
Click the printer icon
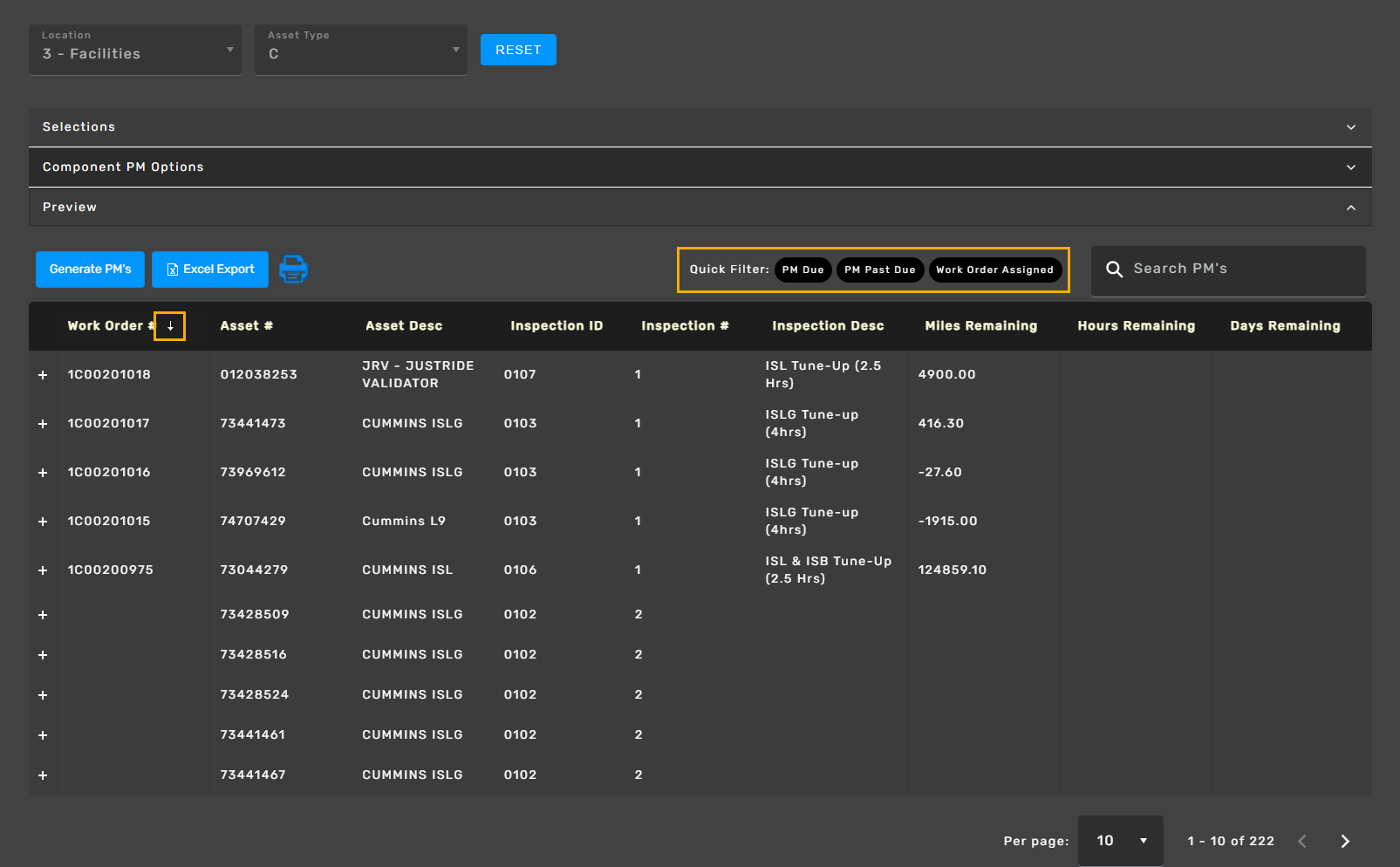293,269
